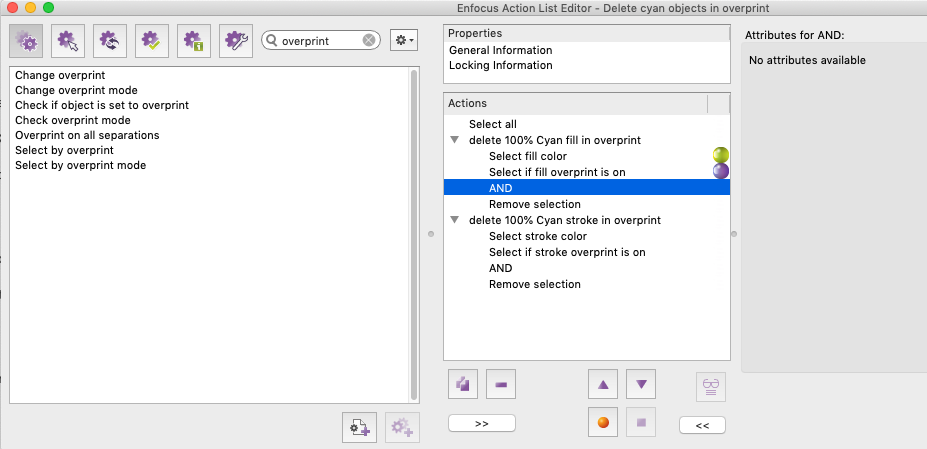Click the << collapse attributes button
This screenshot has width=927, height=449.
(702, 425)
